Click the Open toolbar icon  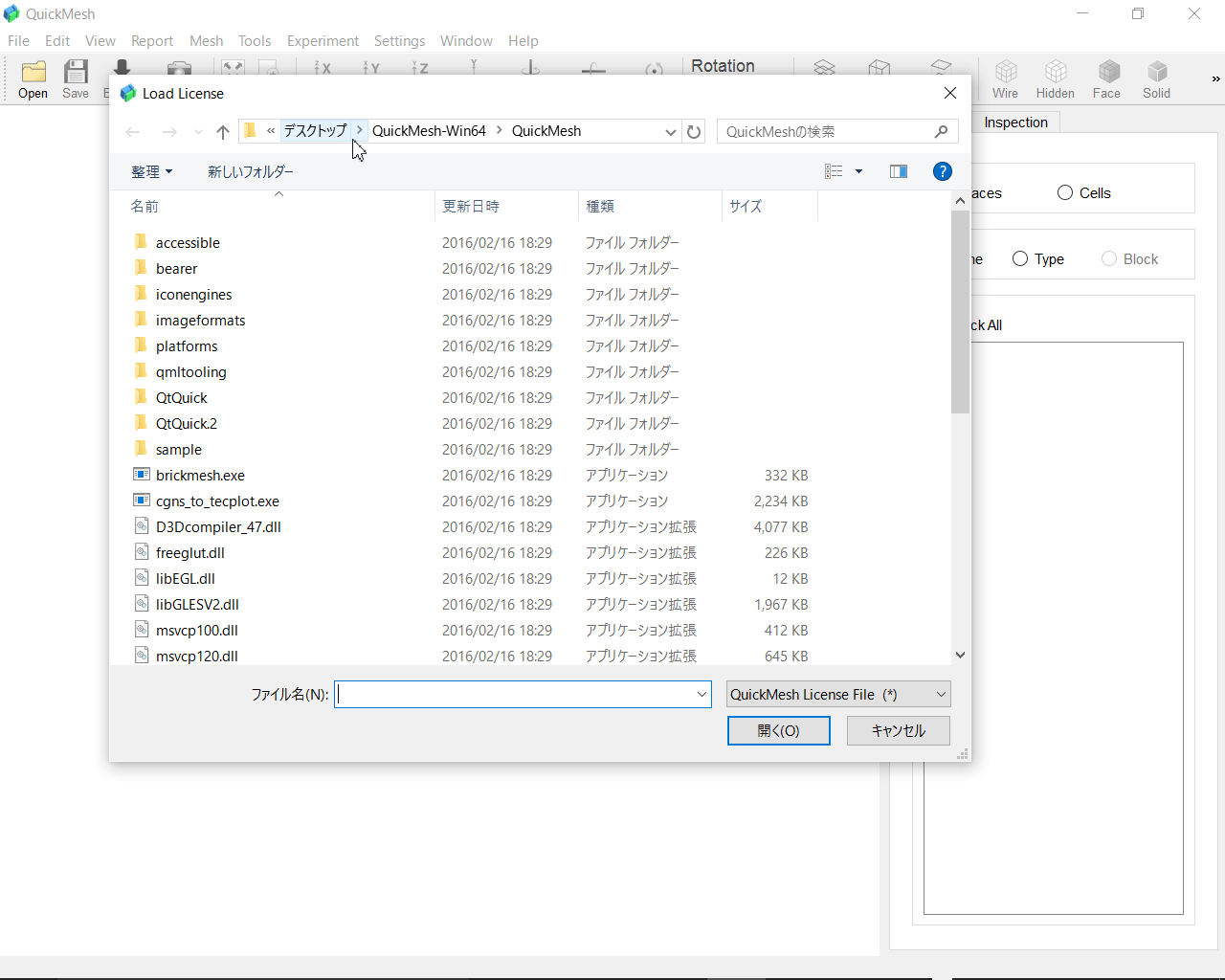pyautogui.click(x=33, y=79)
